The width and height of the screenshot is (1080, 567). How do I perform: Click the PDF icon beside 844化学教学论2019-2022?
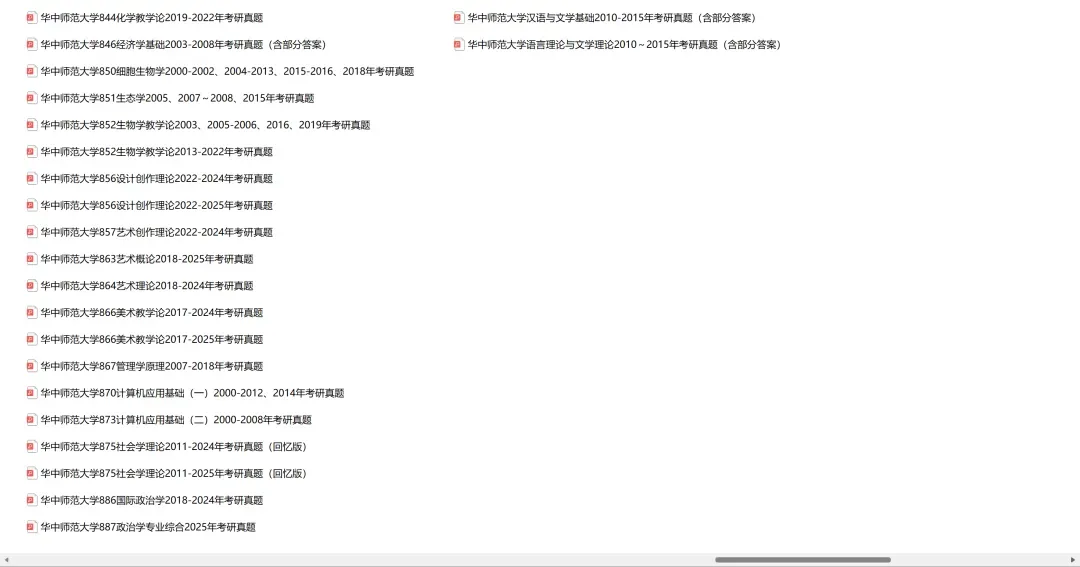(x=31, y=18)
